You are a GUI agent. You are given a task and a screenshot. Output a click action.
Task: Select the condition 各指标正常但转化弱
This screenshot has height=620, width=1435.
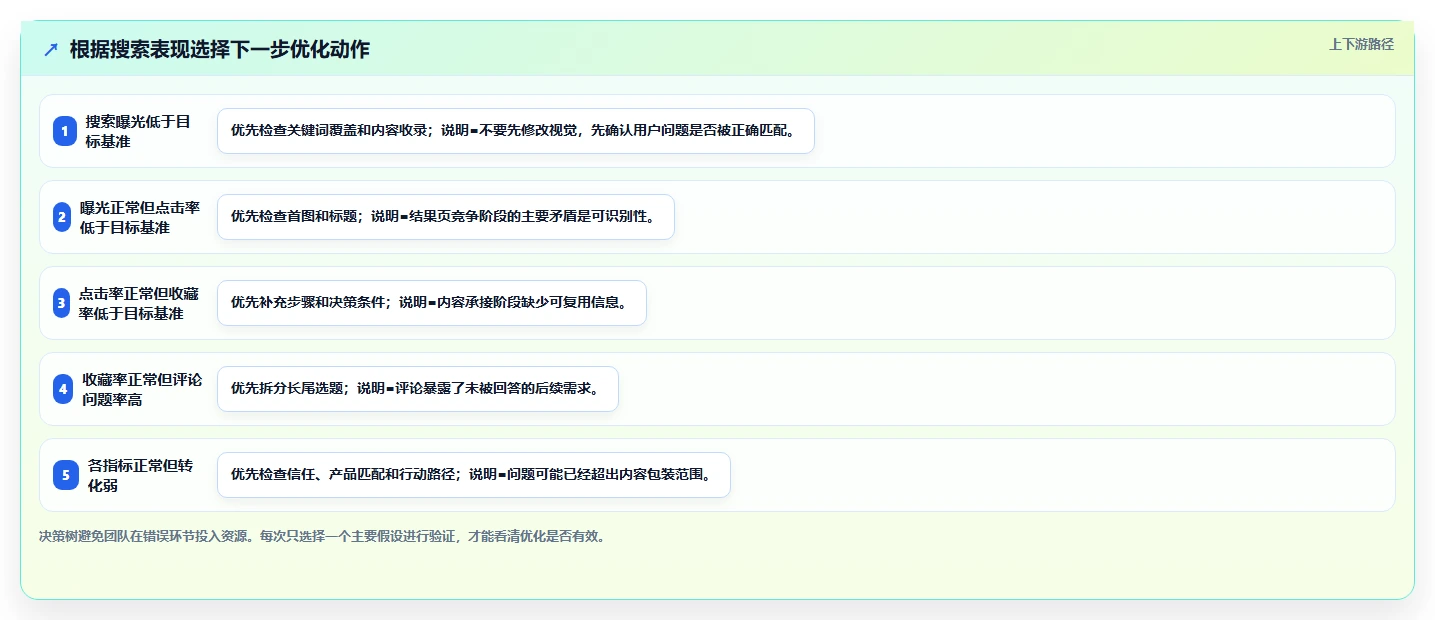click(140, 475)
